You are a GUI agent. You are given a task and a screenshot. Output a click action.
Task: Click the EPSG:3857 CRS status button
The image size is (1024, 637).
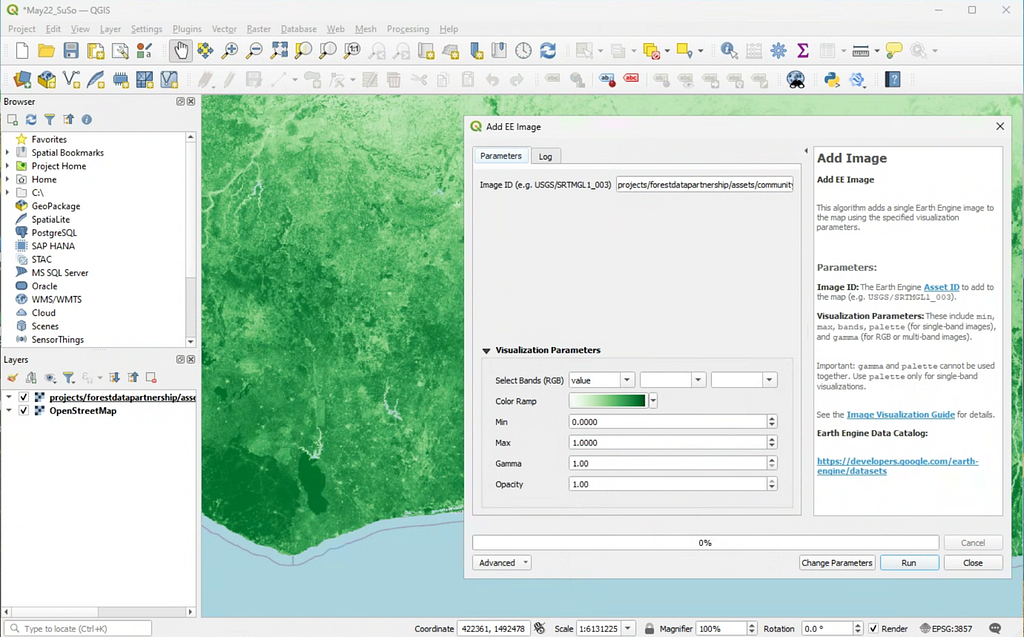[x=945, y=629]
